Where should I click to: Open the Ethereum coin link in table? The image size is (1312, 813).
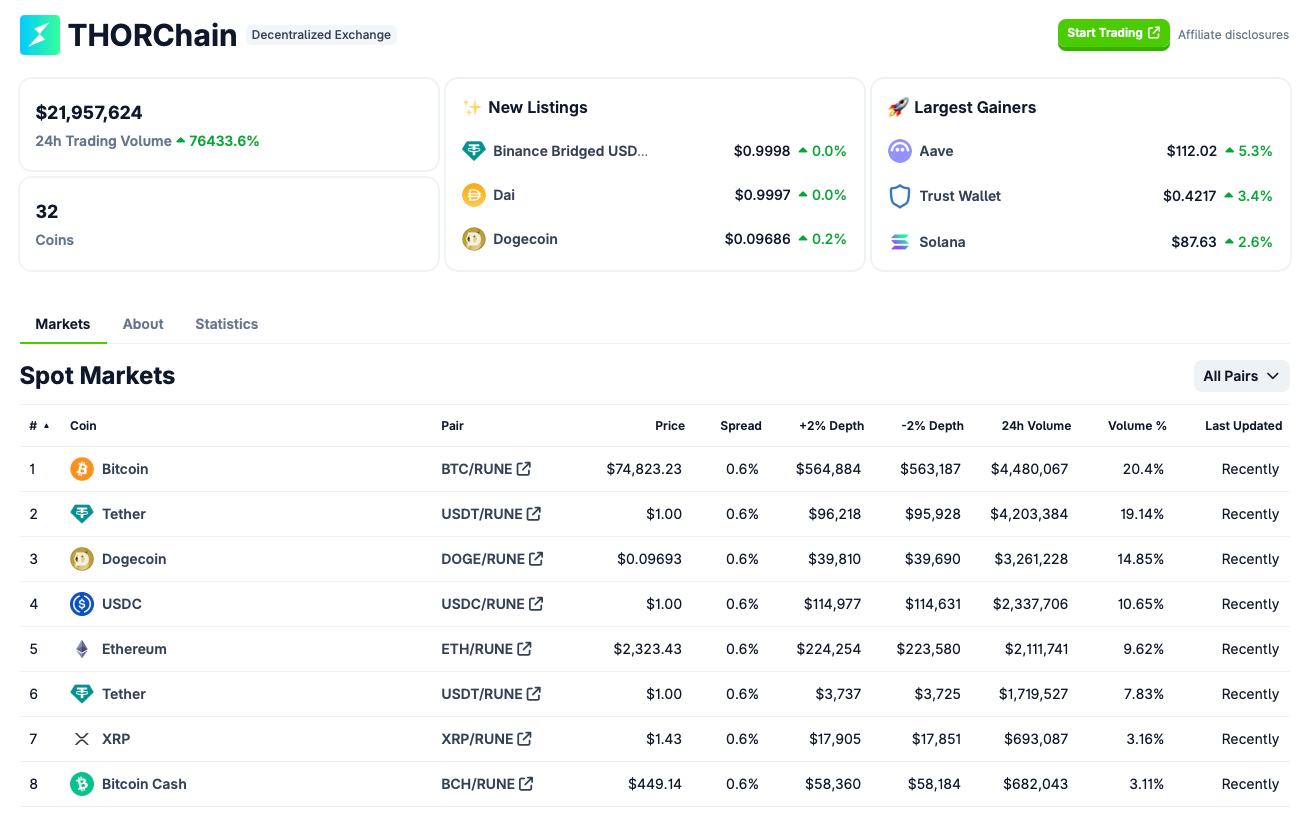[x=134, y=649]
